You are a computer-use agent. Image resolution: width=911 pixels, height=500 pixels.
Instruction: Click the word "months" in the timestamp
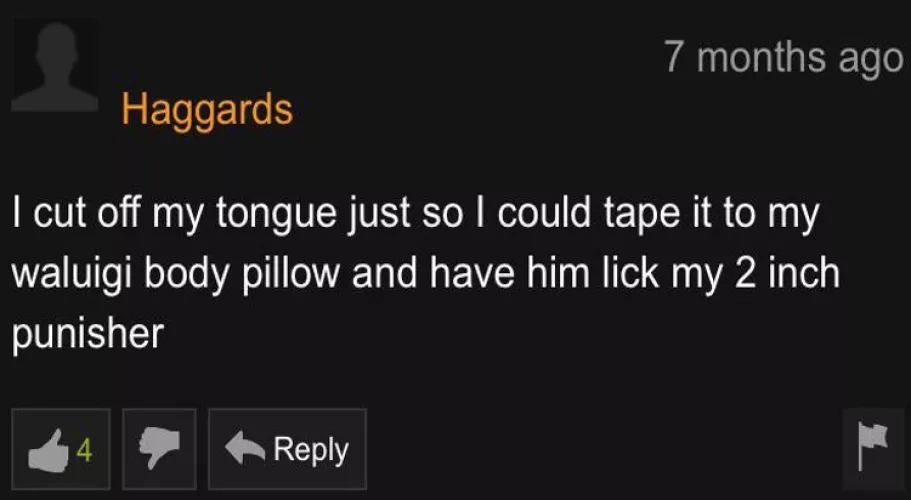click(x=761, y=56)
